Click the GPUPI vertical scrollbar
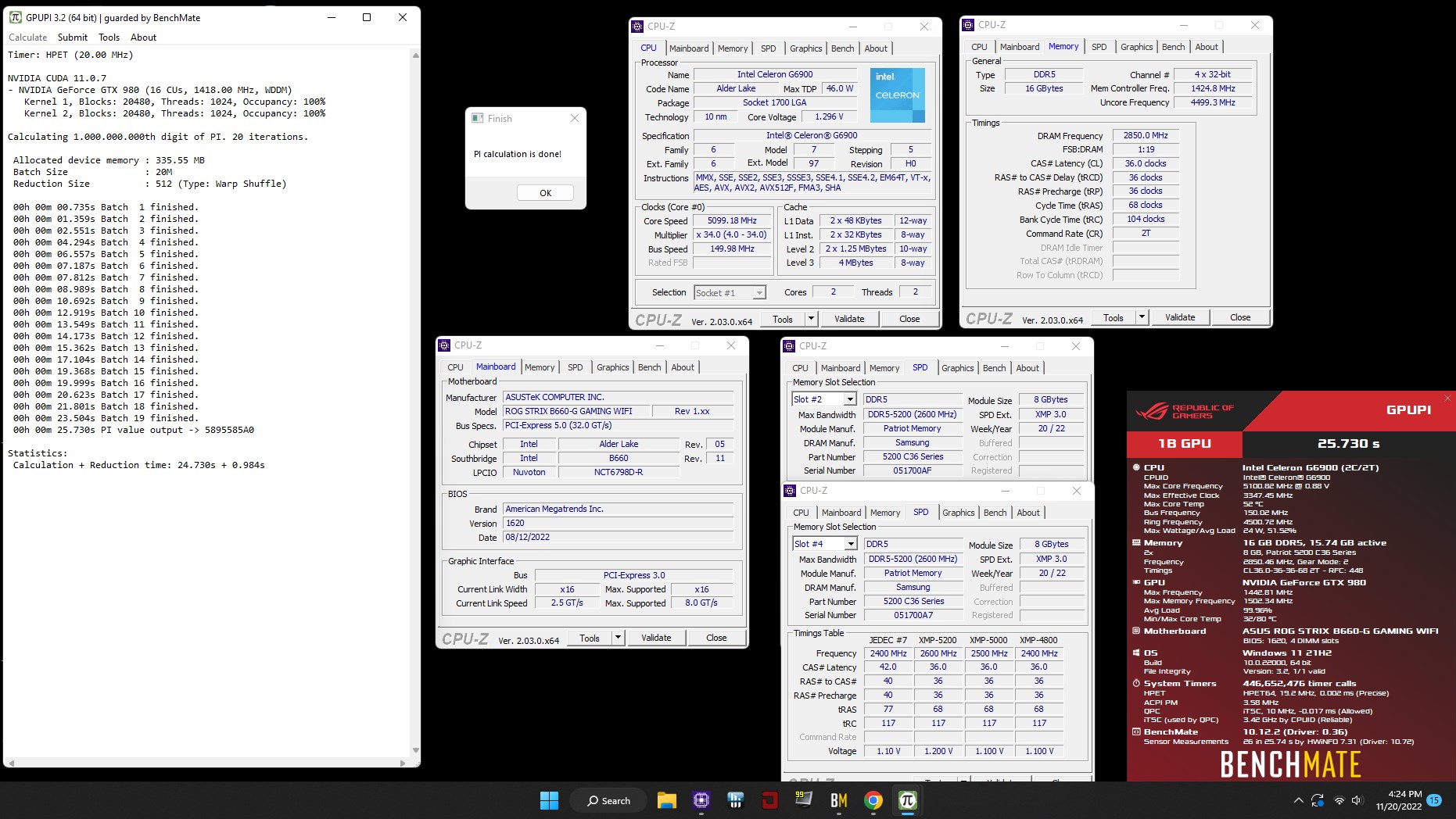1456x819 pixels. tap(415, 402)
